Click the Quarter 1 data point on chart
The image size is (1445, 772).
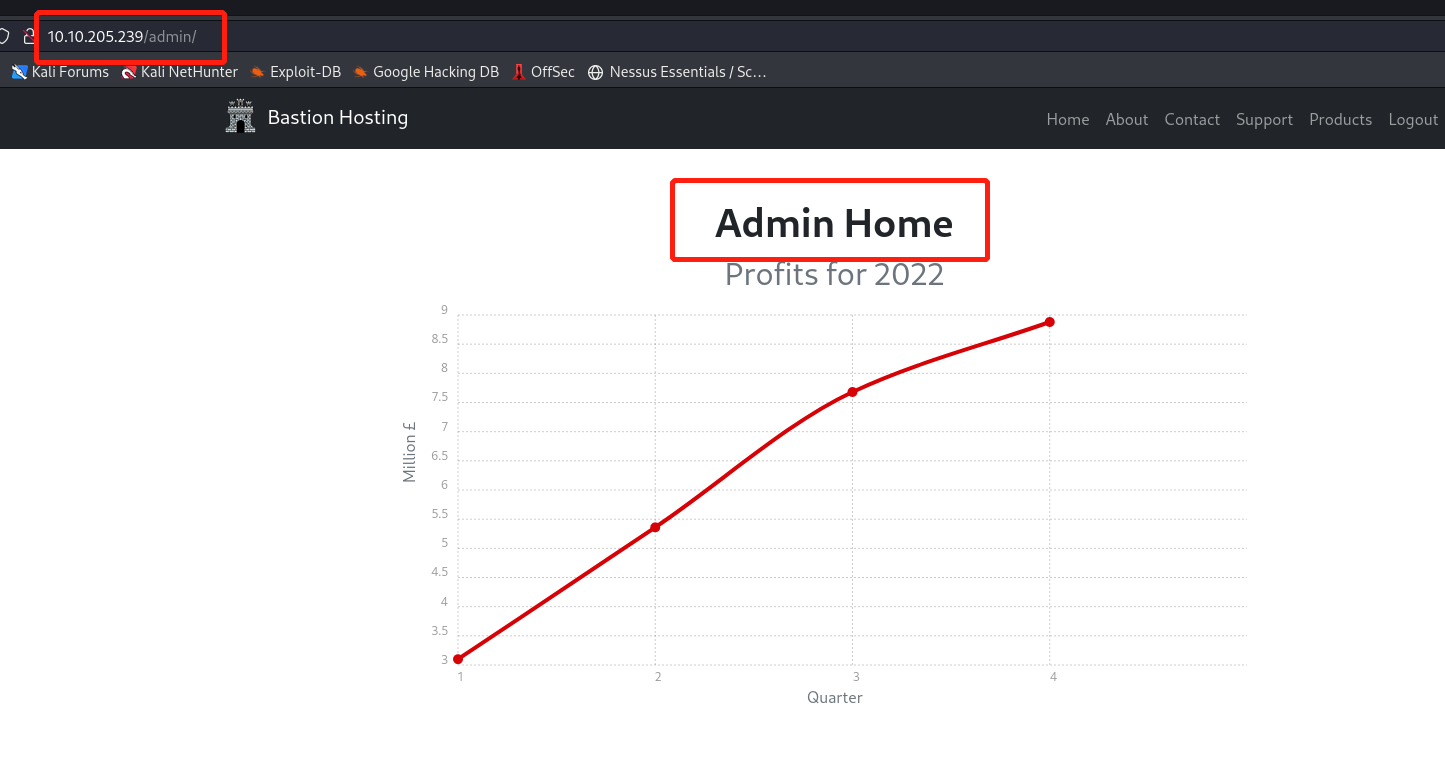click(458, 659)
